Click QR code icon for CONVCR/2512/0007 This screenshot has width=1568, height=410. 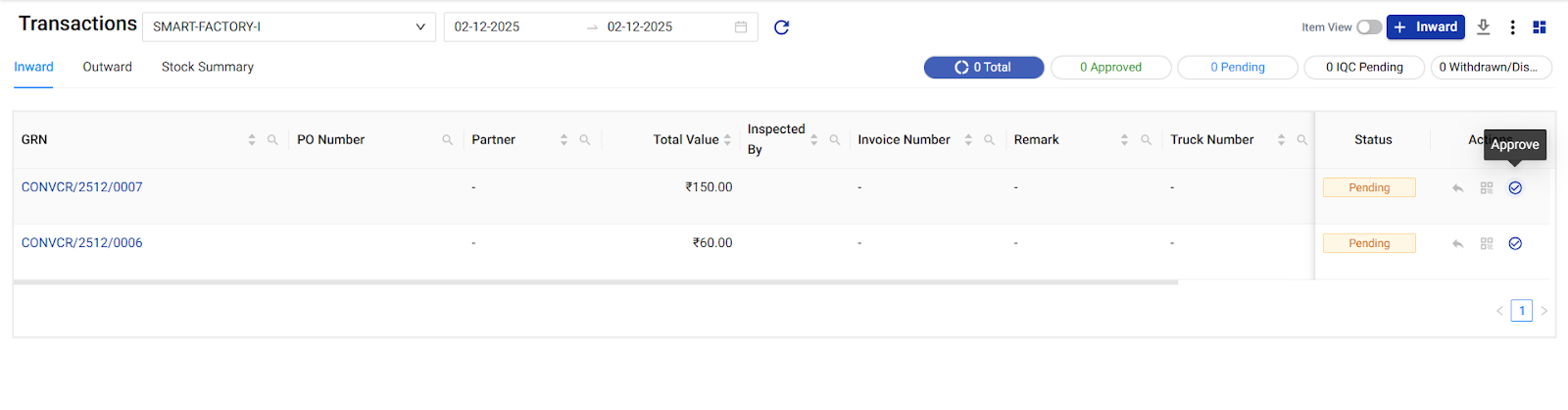[1487, 187]
